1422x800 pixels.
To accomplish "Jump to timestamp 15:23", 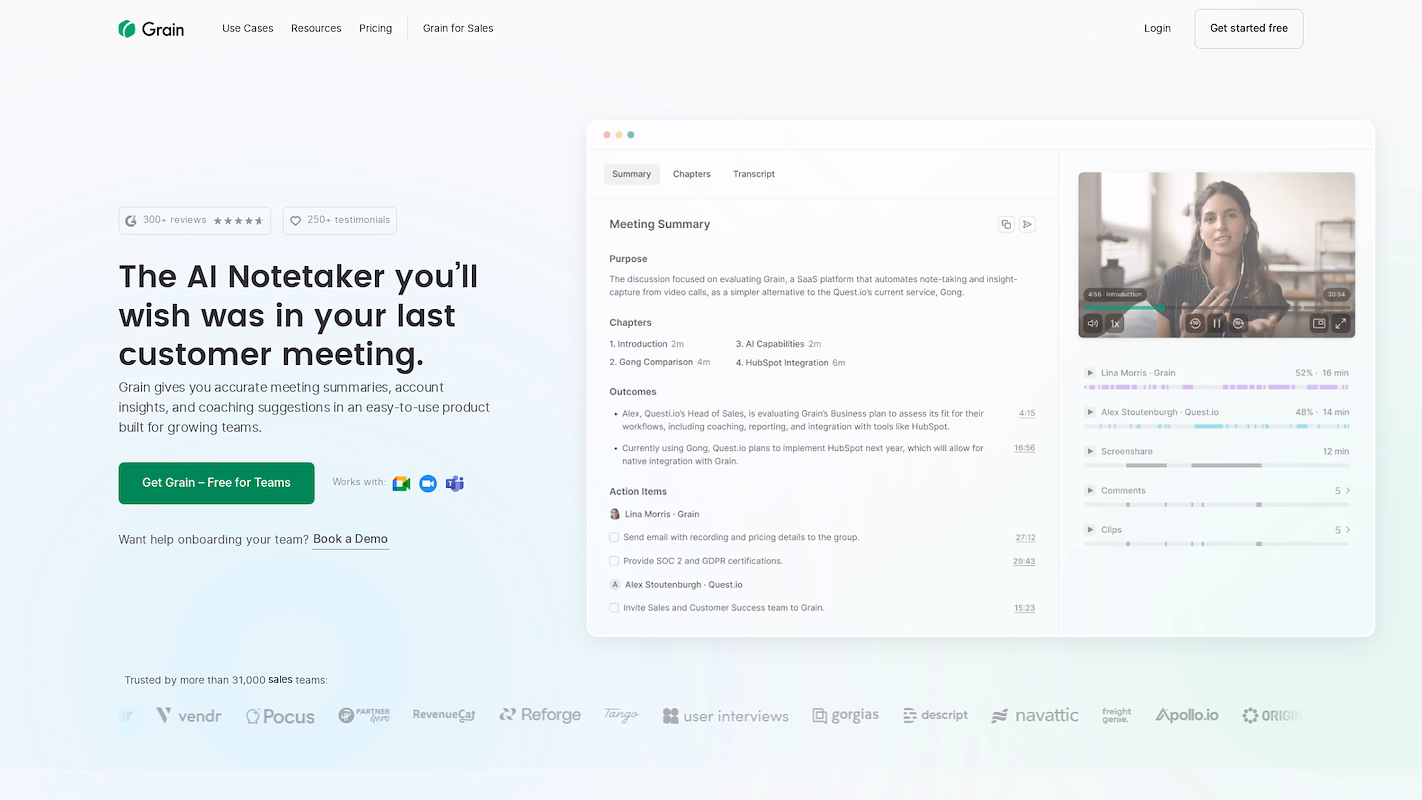I will click(x=1024, y=608).
